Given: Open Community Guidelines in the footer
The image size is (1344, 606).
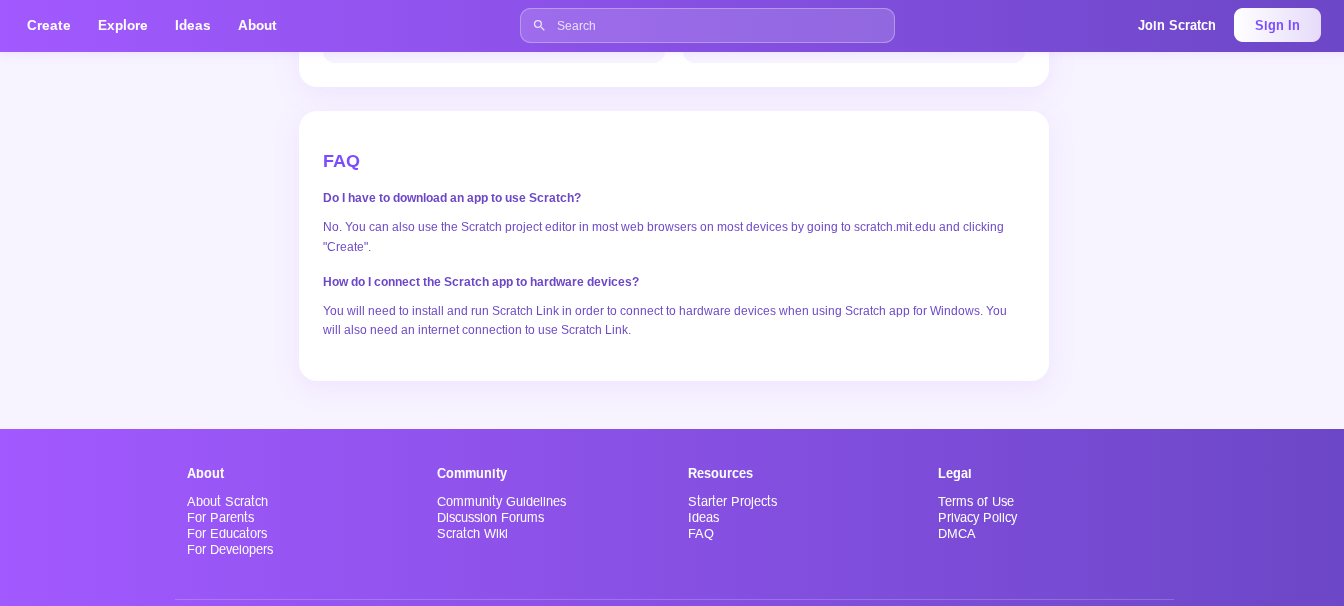Looking at the screenshot, I should [501, 502].
